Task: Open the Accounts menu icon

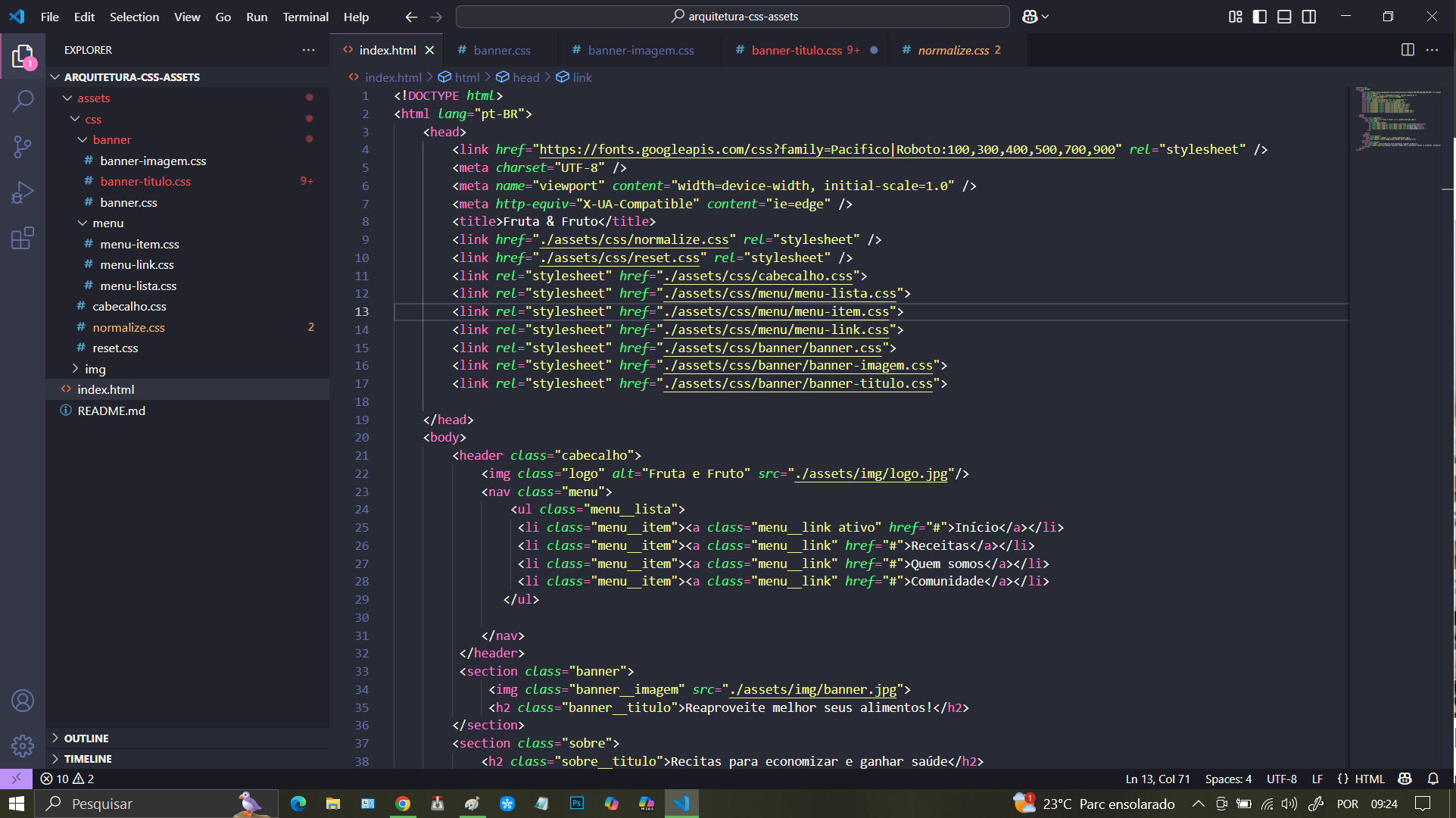Action: coord(23,701)
